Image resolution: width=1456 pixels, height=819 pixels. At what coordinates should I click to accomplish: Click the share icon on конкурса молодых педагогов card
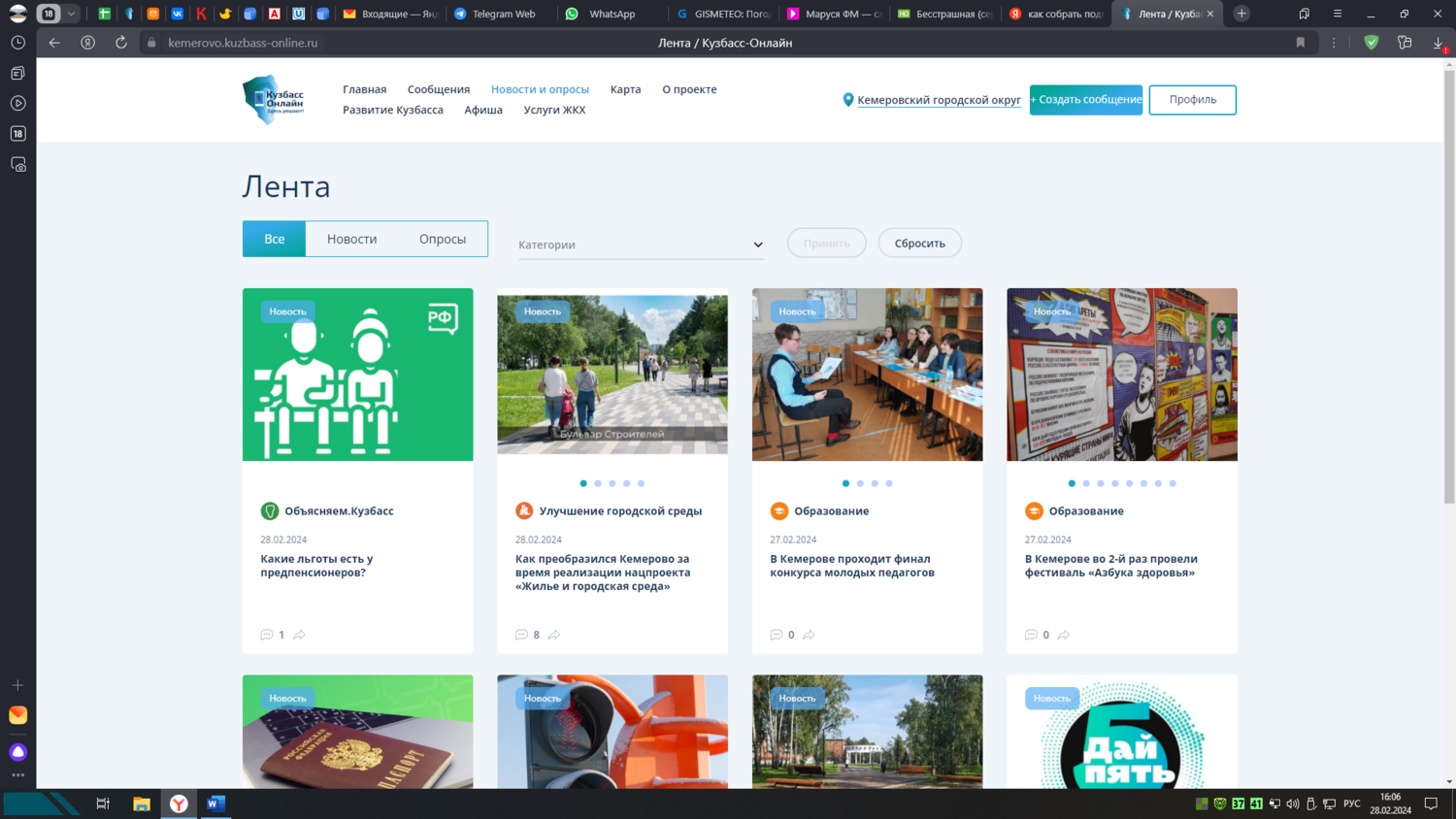809,635
